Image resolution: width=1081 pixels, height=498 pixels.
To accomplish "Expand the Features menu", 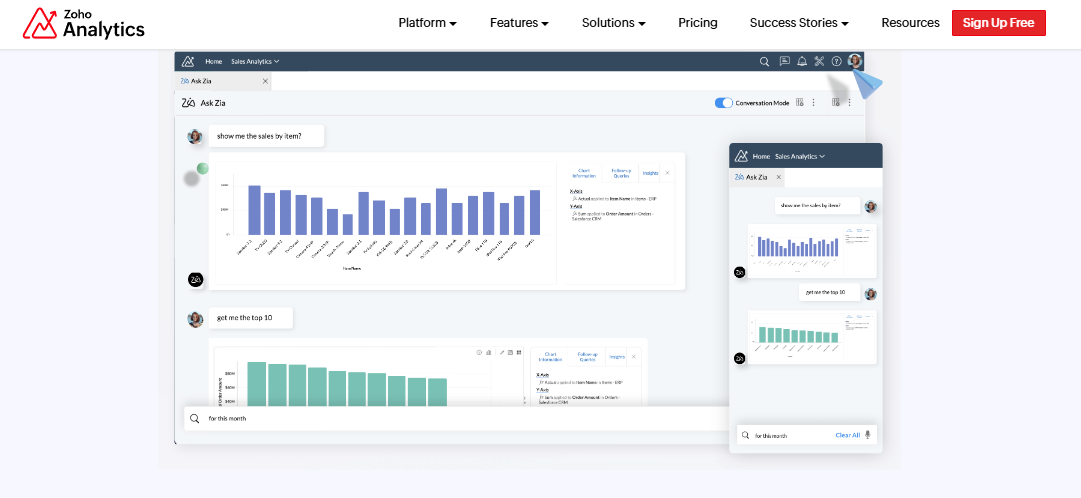I will tap(519, 23).
